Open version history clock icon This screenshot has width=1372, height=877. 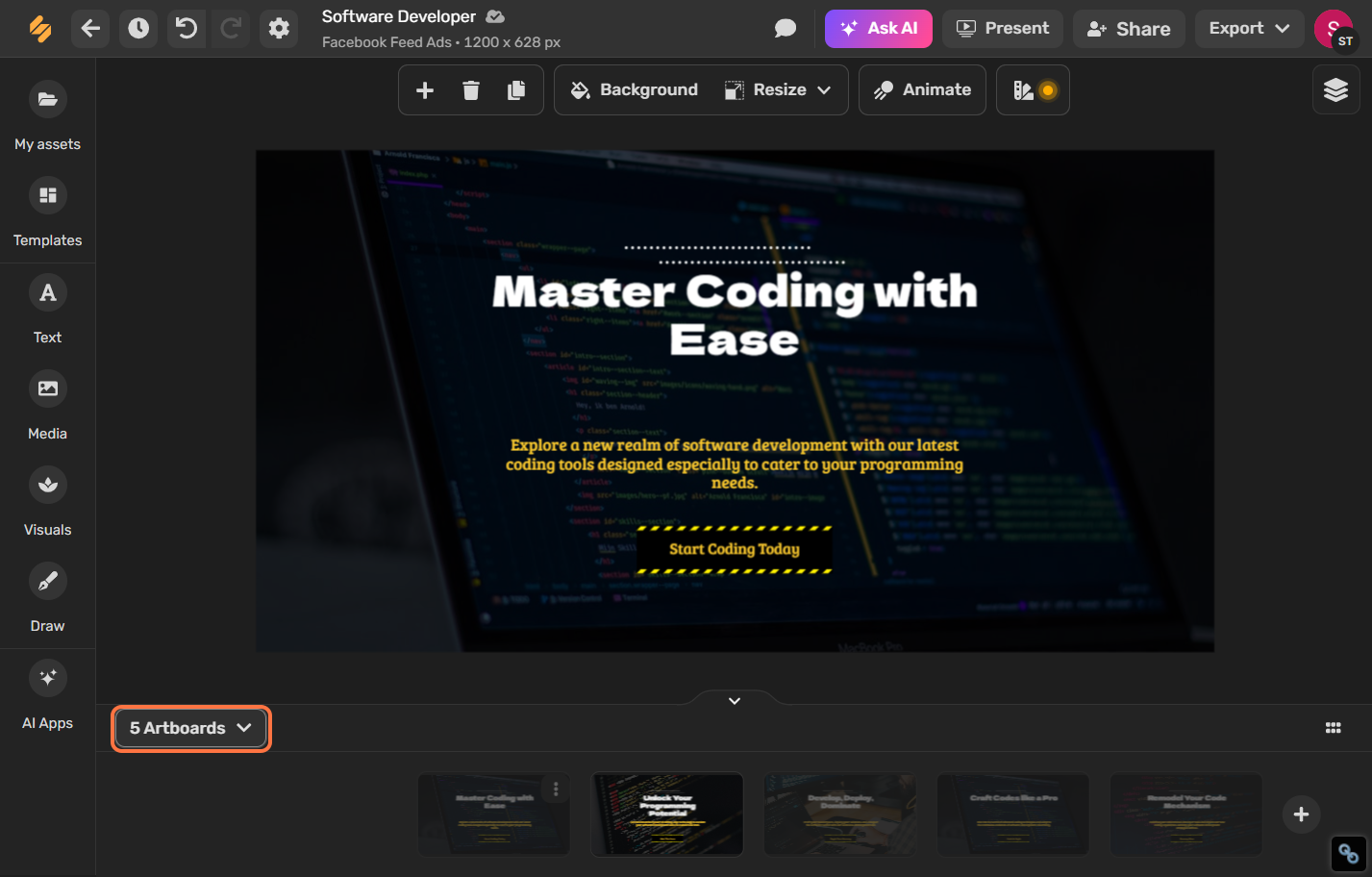pos(138,29)
